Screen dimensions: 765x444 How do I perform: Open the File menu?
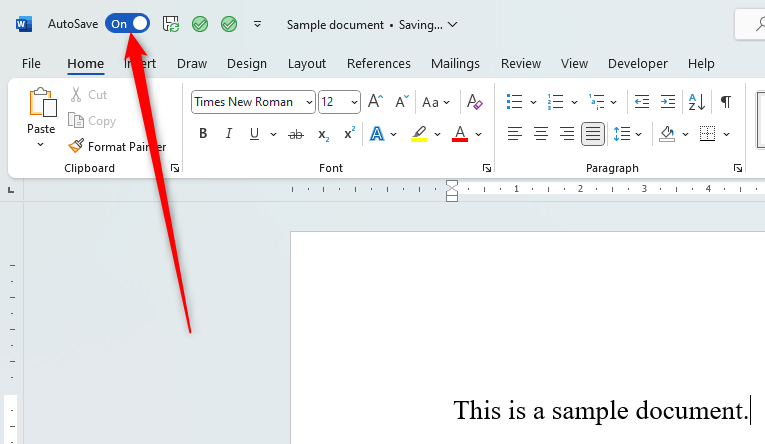tap(31, 63)
